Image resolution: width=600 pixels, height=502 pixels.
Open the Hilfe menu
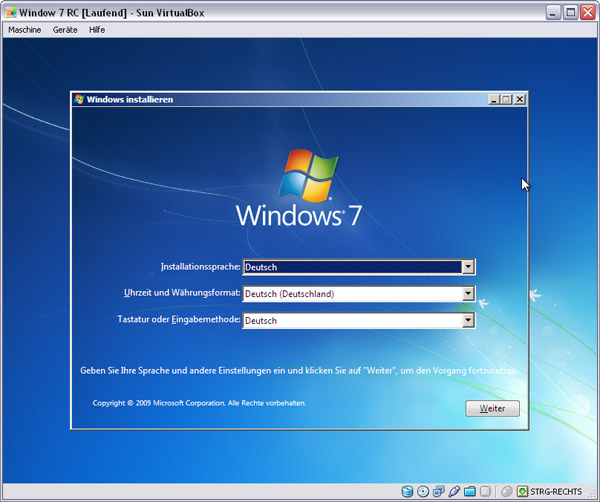97,30
